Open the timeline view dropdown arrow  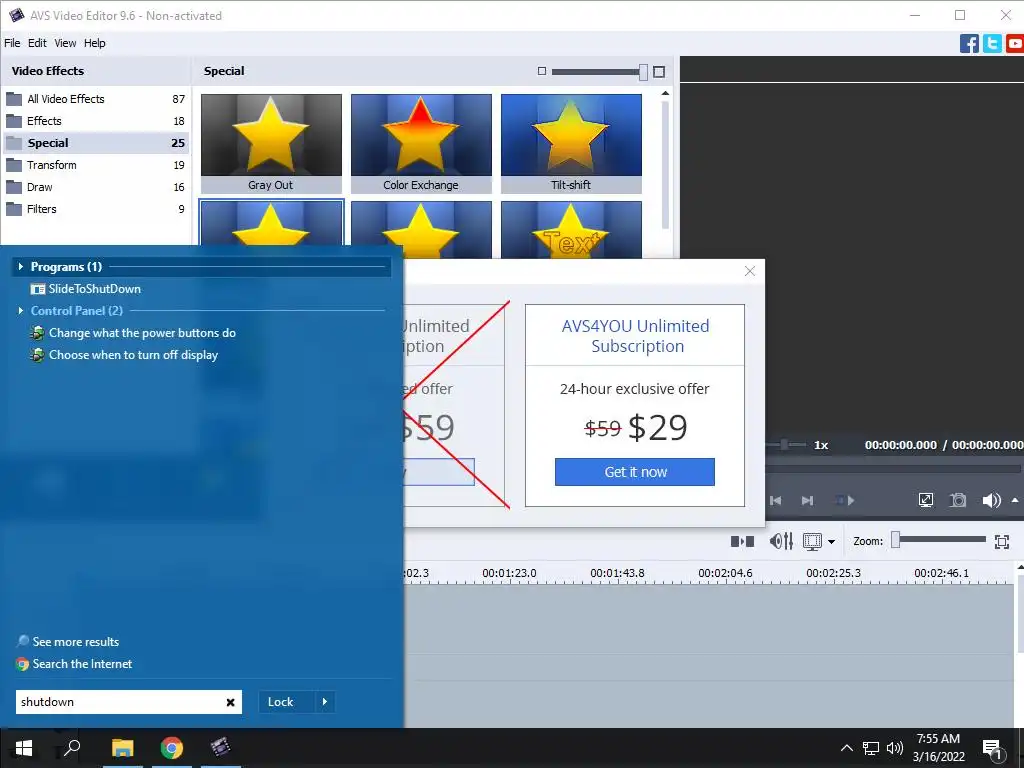(831, 542)
